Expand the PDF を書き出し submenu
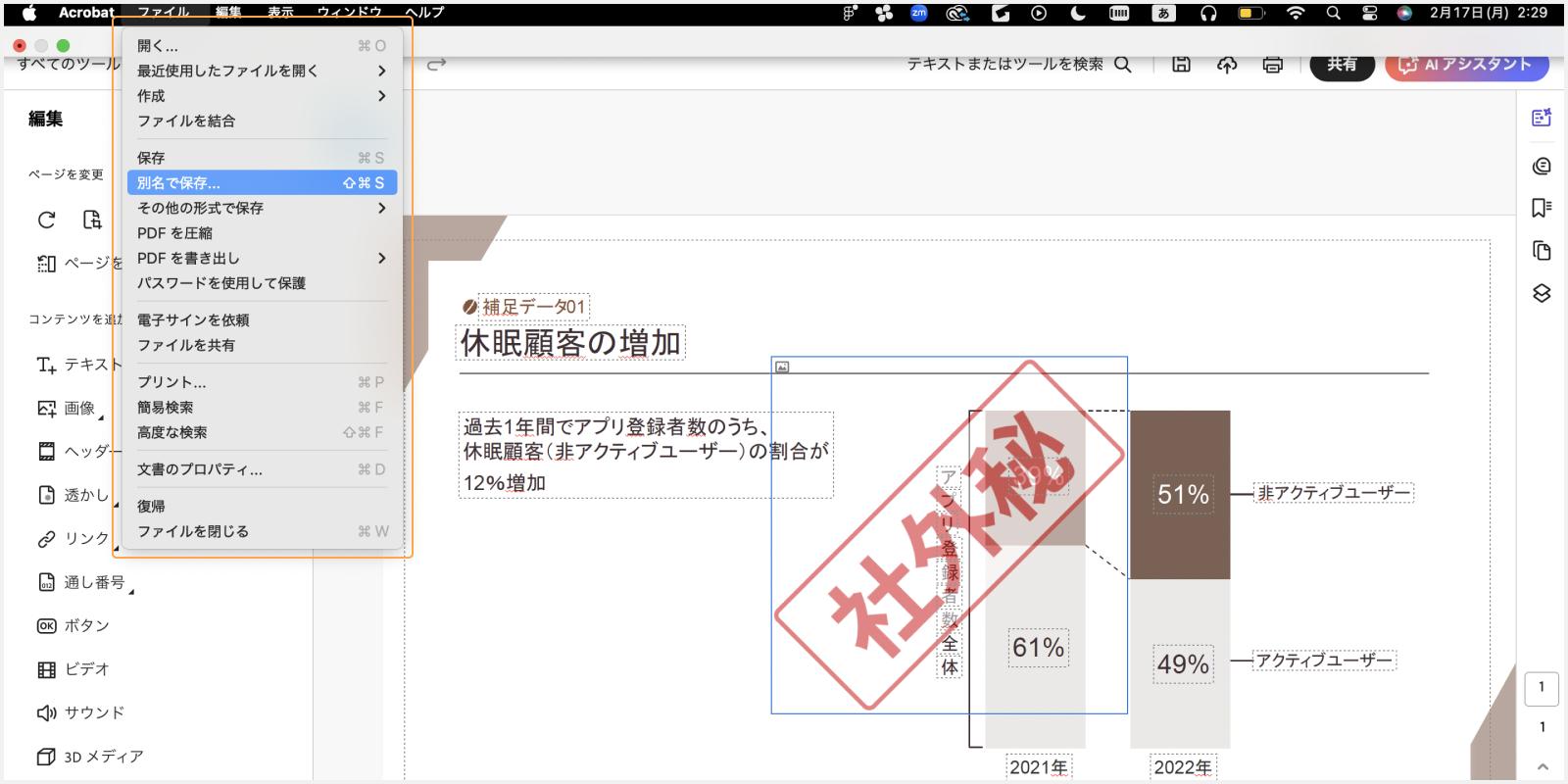This screenshot has width=1568, height=784. point(381,258)
